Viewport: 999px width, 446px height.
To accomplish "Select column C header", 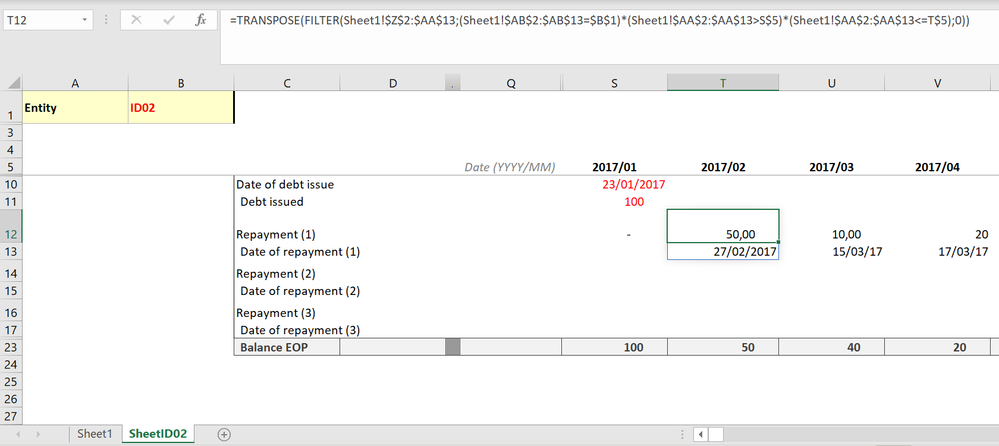I will tap(287, 83).
